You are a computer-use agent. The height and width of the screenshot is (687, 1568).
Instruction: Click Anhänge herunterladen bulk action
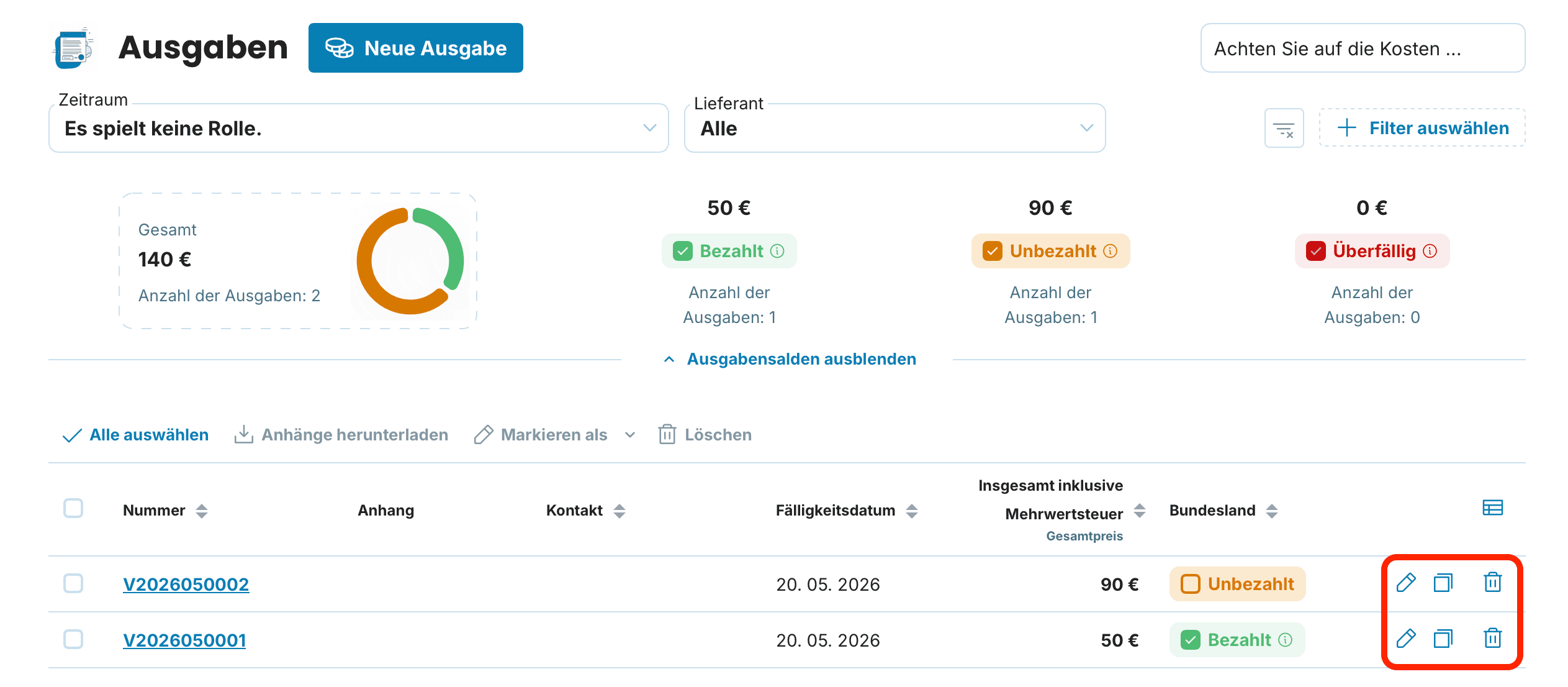[x=341, y=435]
